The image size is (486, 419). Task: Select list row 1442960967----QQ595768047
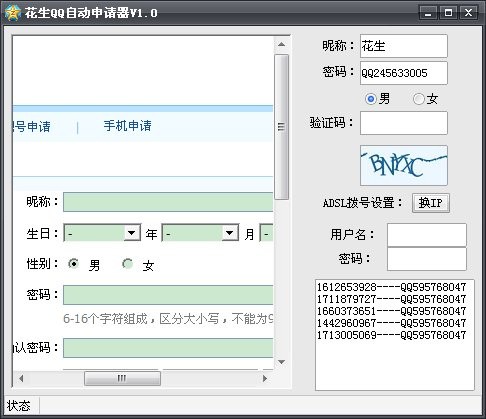click(391, 323)
